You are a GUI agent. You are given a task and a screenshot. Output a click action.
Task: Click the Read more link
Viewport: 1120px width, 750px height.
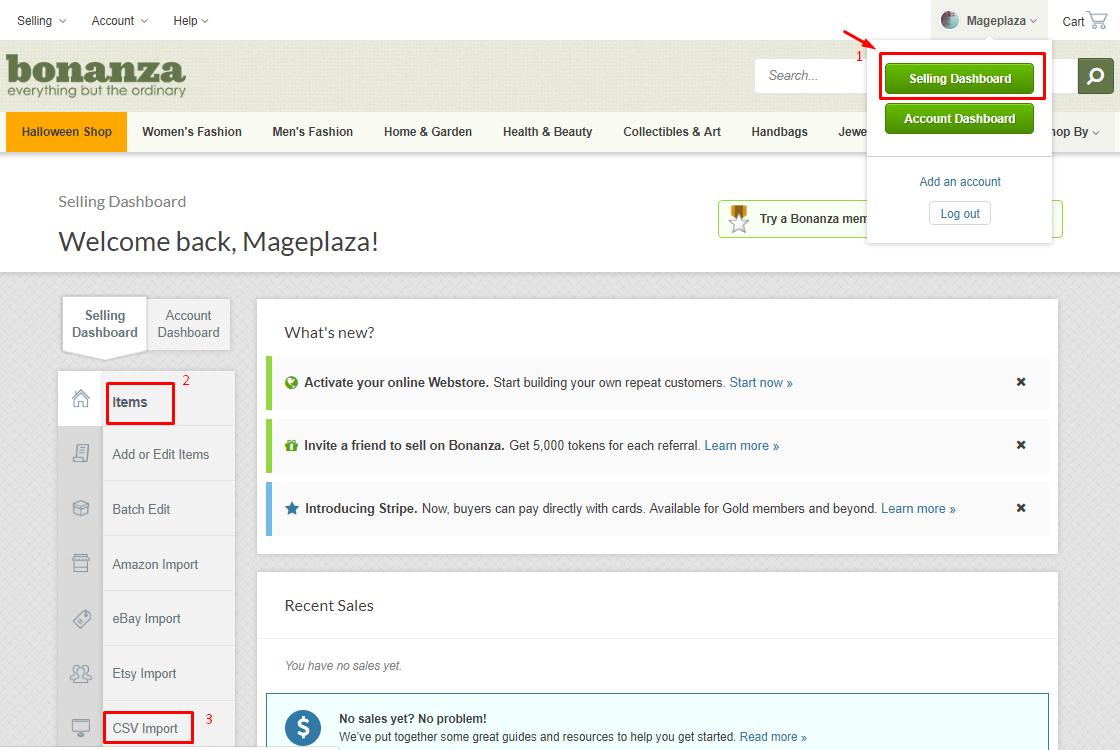tap(773, 737)
